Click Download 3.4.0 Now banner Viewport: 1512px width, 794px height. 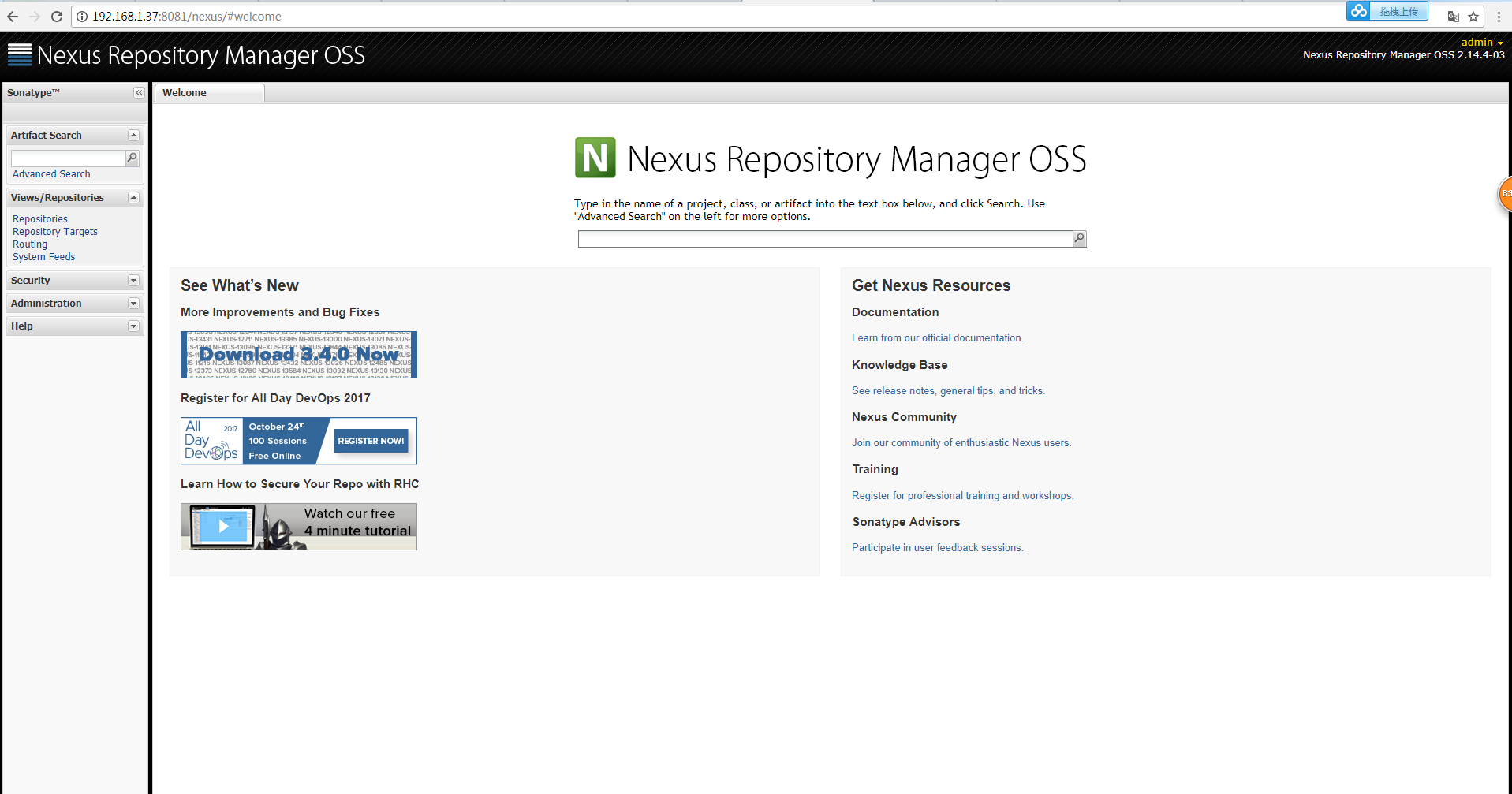coord(299,355)
